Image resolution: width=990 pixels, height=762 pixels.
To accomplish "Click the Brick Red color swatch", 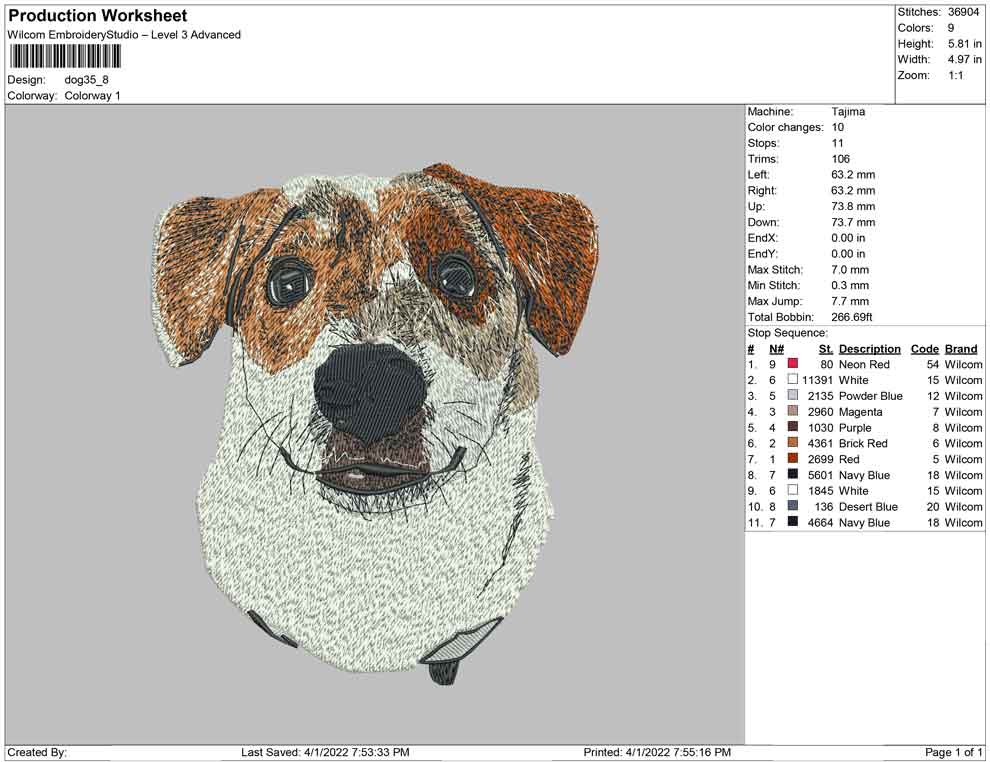I will coord(793,443).
